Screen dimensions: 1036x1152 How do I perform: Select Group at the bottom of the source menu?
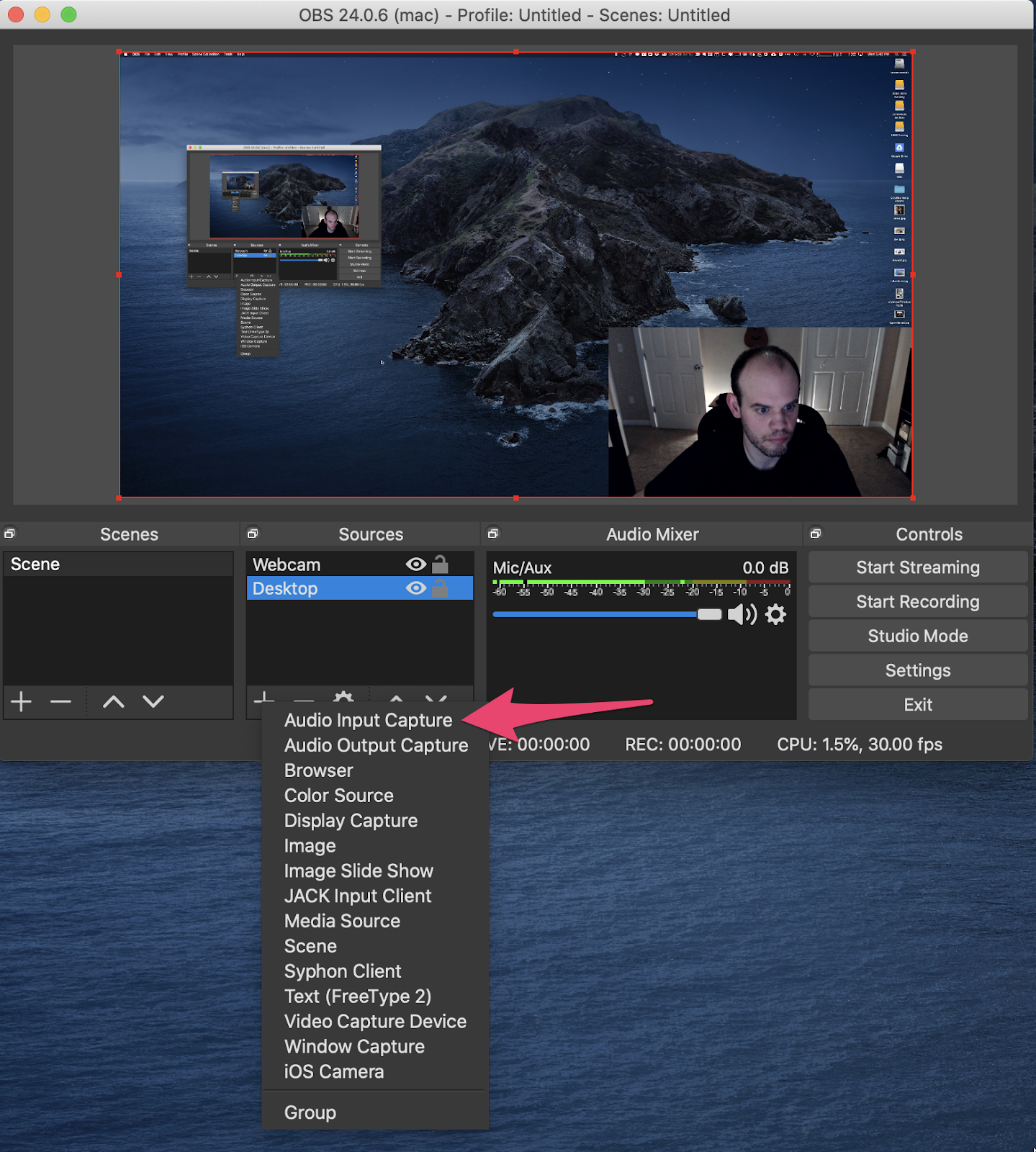376,1112
